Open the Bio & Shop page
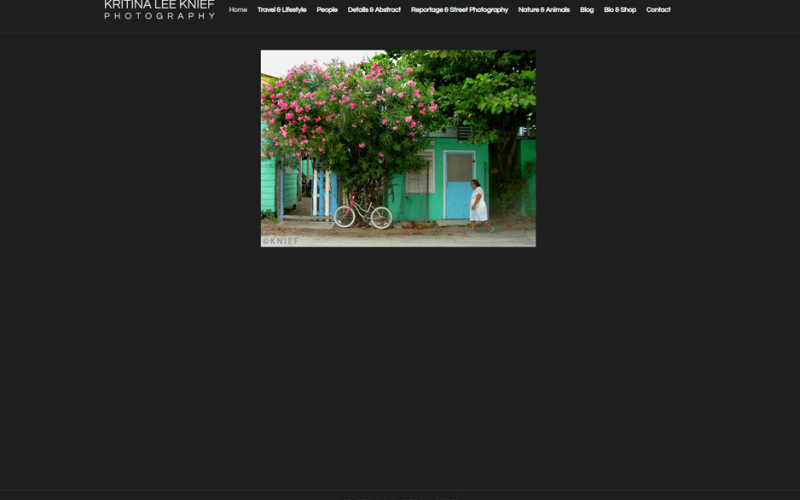Image resolution: width=800 pixels, height=500 pixels. coord(620,10)
